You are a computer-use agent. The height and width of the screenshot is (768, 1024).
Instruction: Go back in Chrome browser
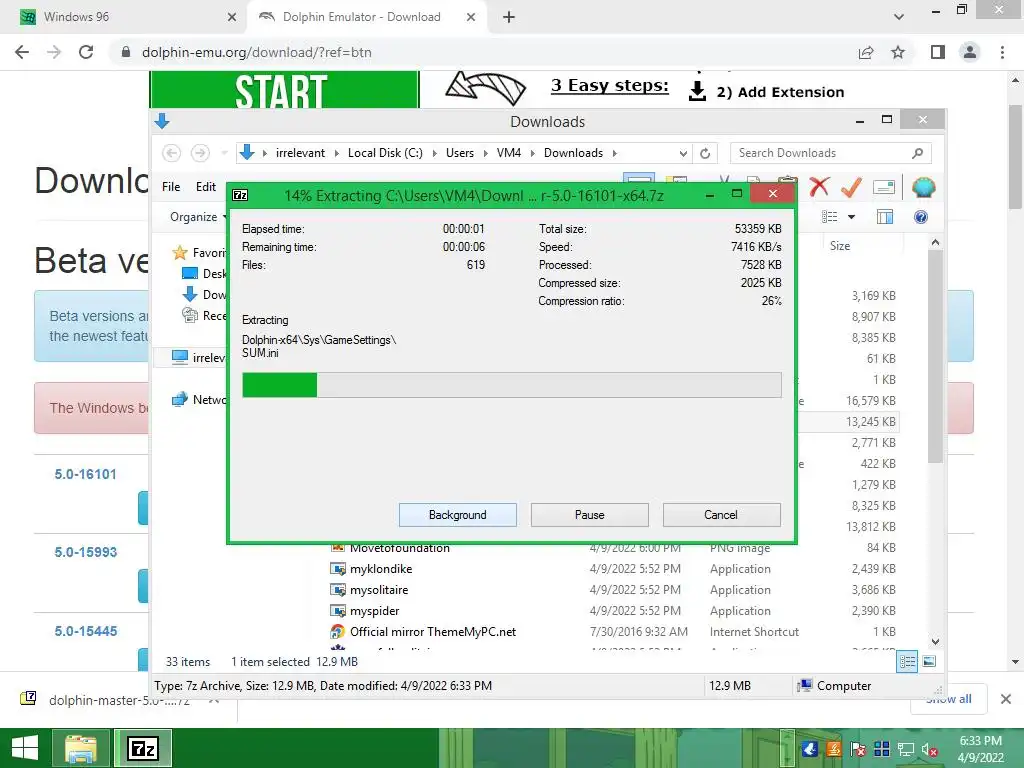(22, 52)
